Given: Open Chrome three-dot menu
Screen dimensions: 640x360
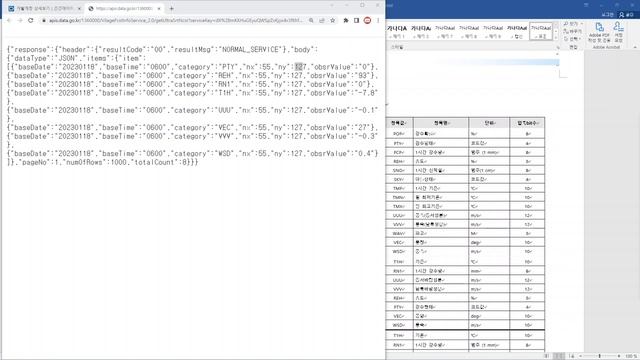Looking at the screenshot, I should [x=378, y=20].
